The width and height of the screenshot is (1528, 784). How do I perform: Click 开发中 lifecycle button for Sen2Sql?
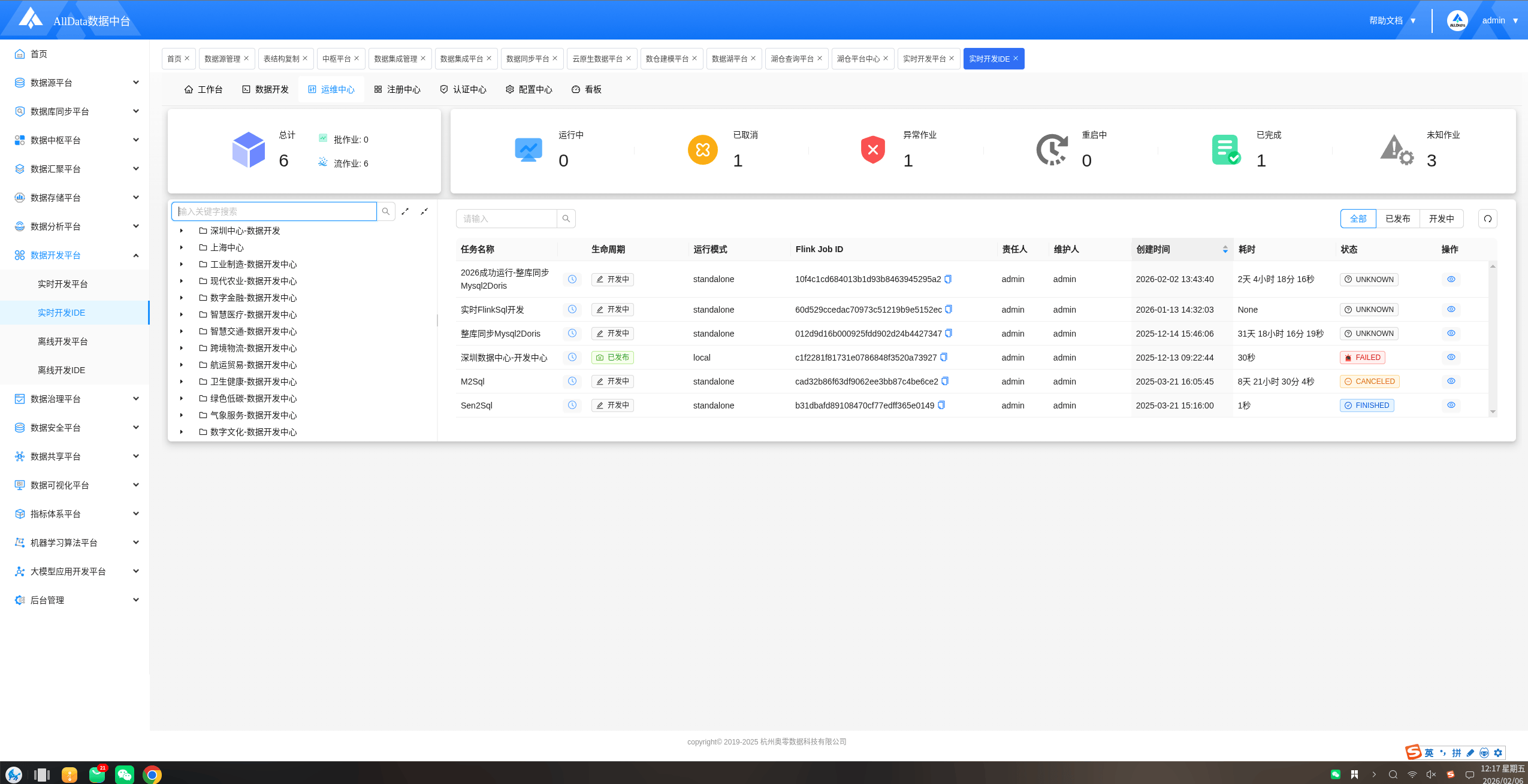pyautogui.click(x=612, y=405)
